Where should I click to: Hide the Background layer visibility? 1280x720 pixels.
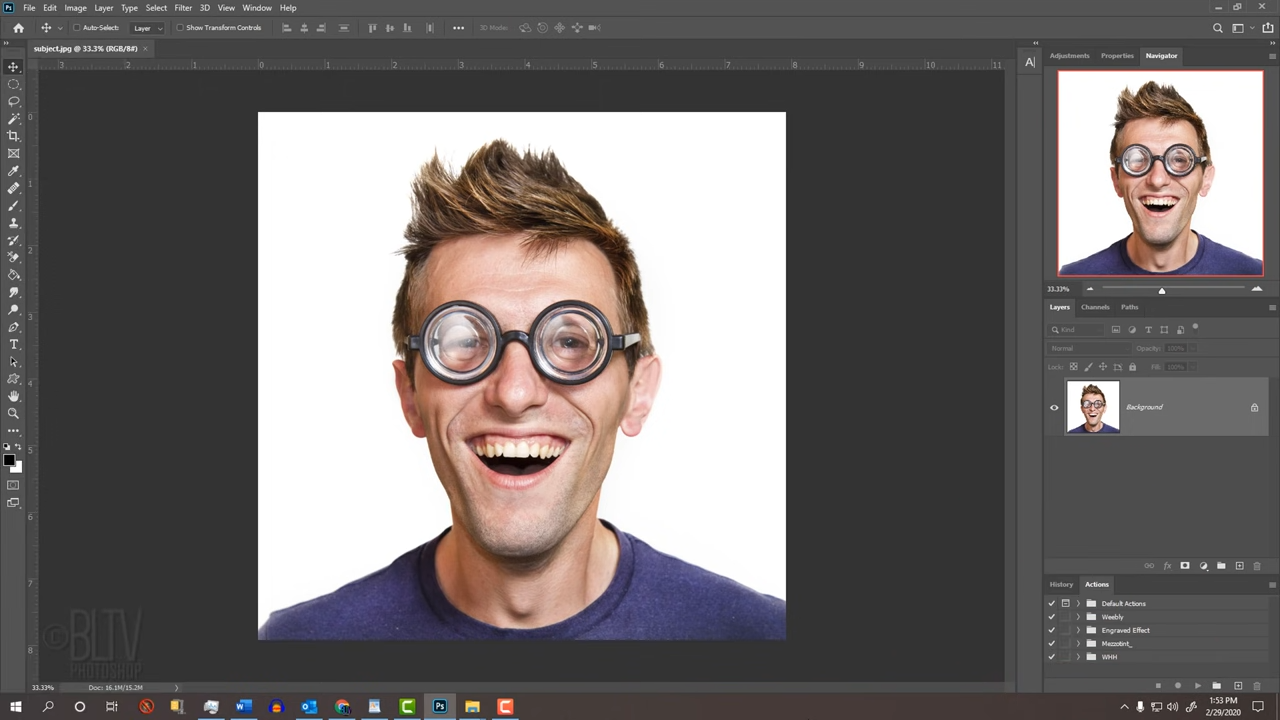click(1053, 407)
